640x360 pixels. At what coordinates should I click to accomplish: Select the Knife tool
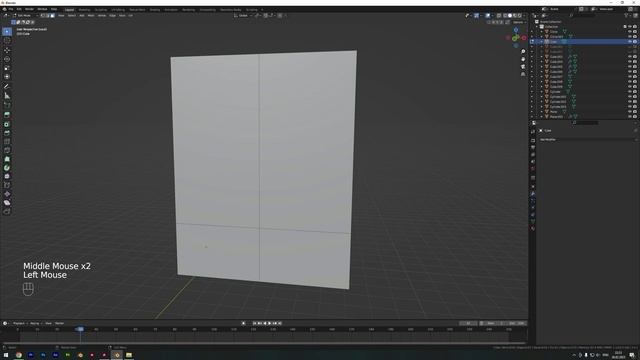pyautogui.click(x=7, y=150)
